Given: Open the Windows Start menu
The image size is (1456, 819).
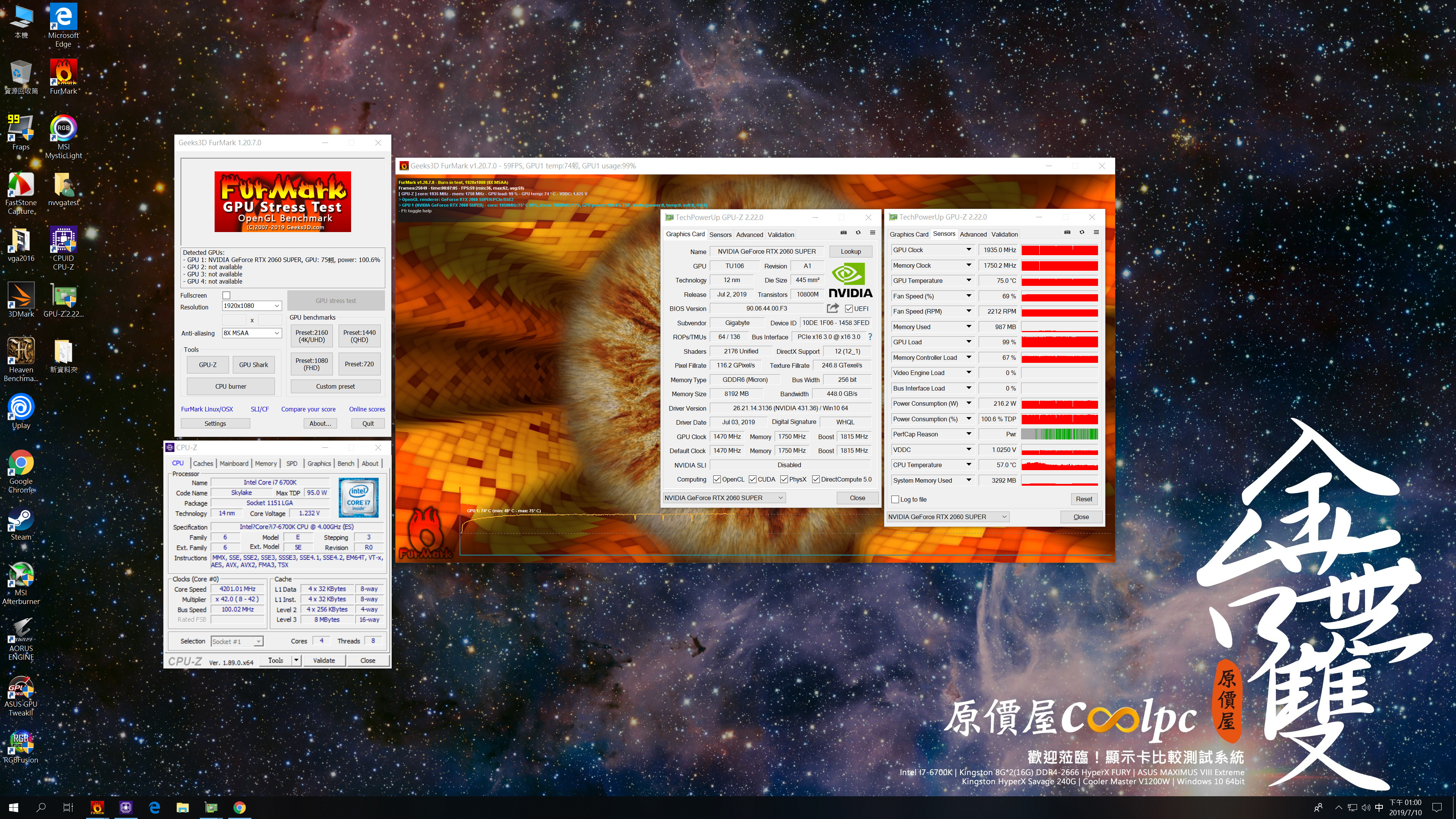Looking at the screenshot, I should click(x=14, y=807).
